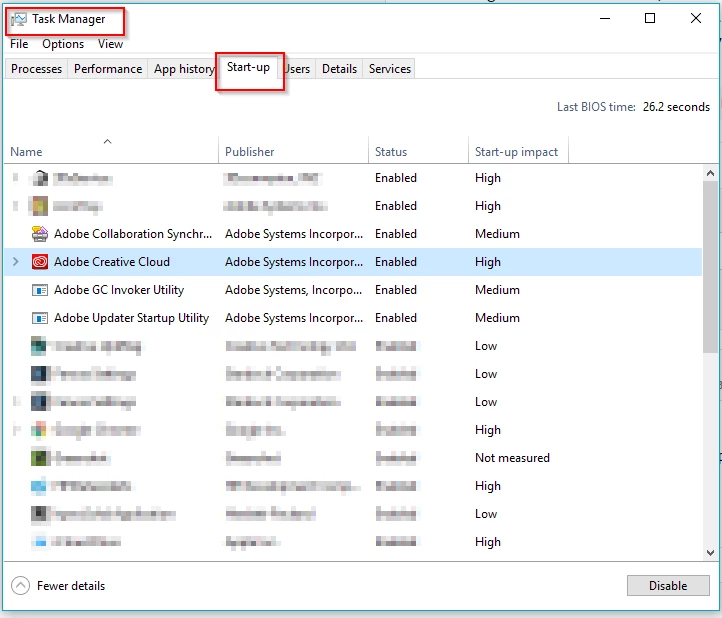Open the Options menu
This screenshot has width=722, height=618.
(63, 44)
